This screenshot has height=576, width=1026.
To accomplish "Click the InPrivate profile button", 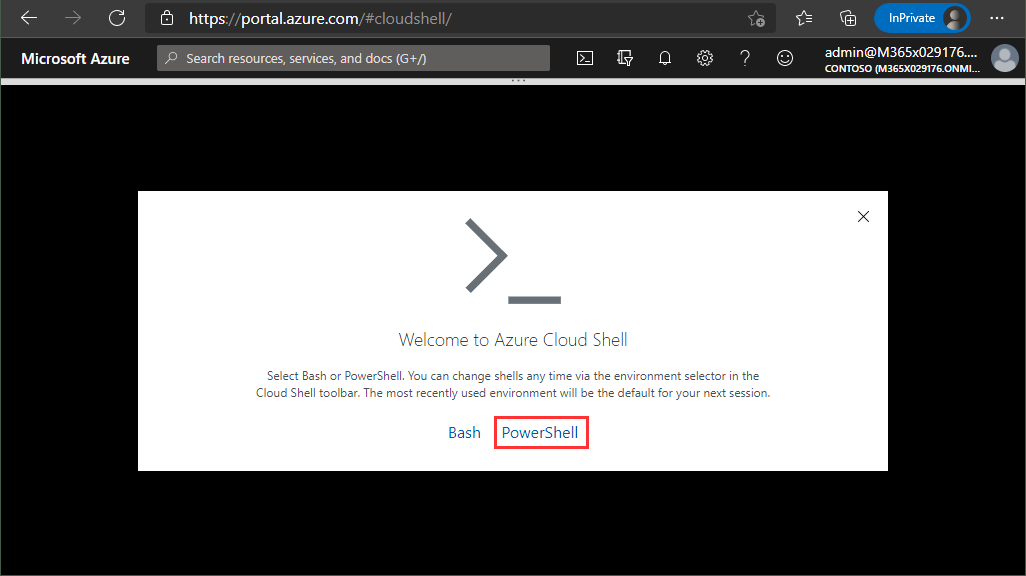I will [922, 18].
